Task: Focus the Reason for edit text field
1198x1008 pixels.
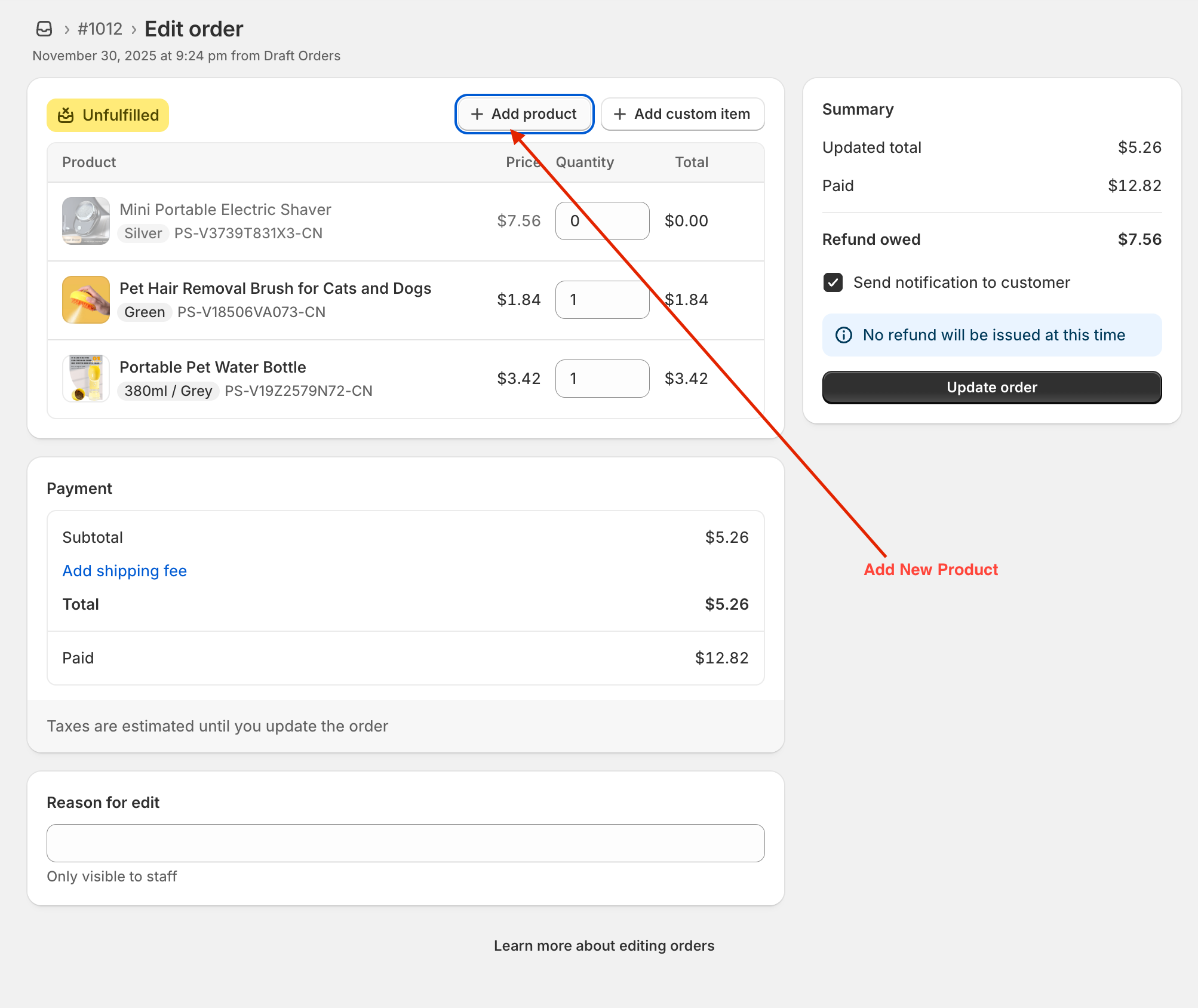Action: 406,843
